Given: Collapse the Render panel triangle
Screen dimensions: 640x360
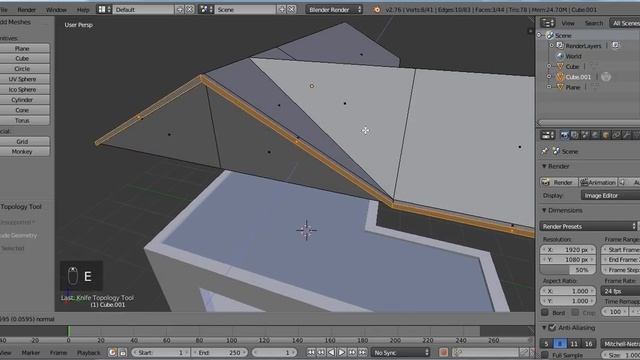Looking at the screenshot, I should click(544, 167).
